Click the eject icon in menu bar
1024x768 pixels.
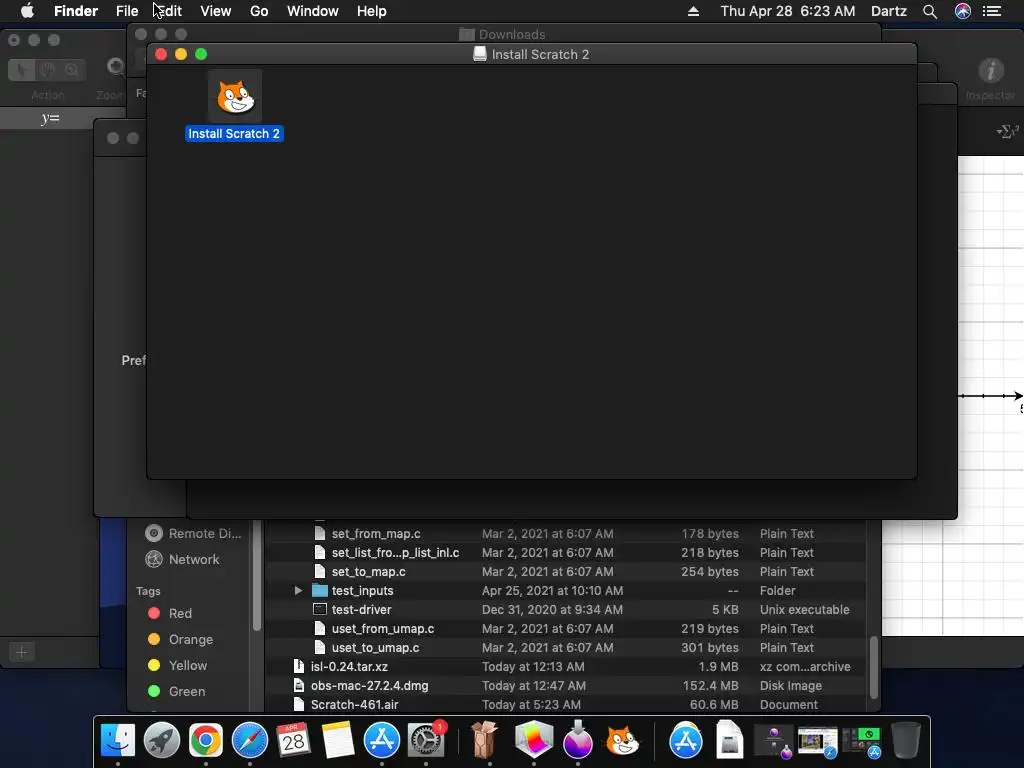[694, 11]
